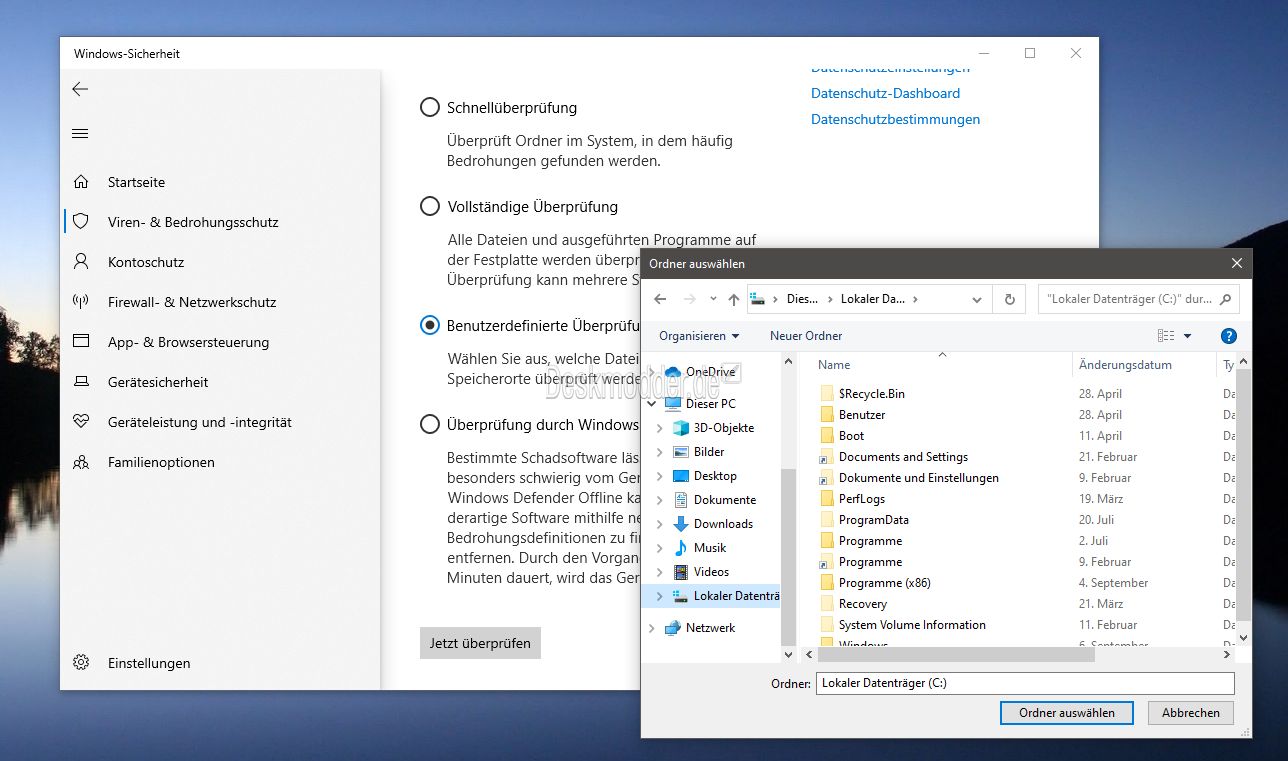Open recent locations dropdown beside forward arrow

713,299
